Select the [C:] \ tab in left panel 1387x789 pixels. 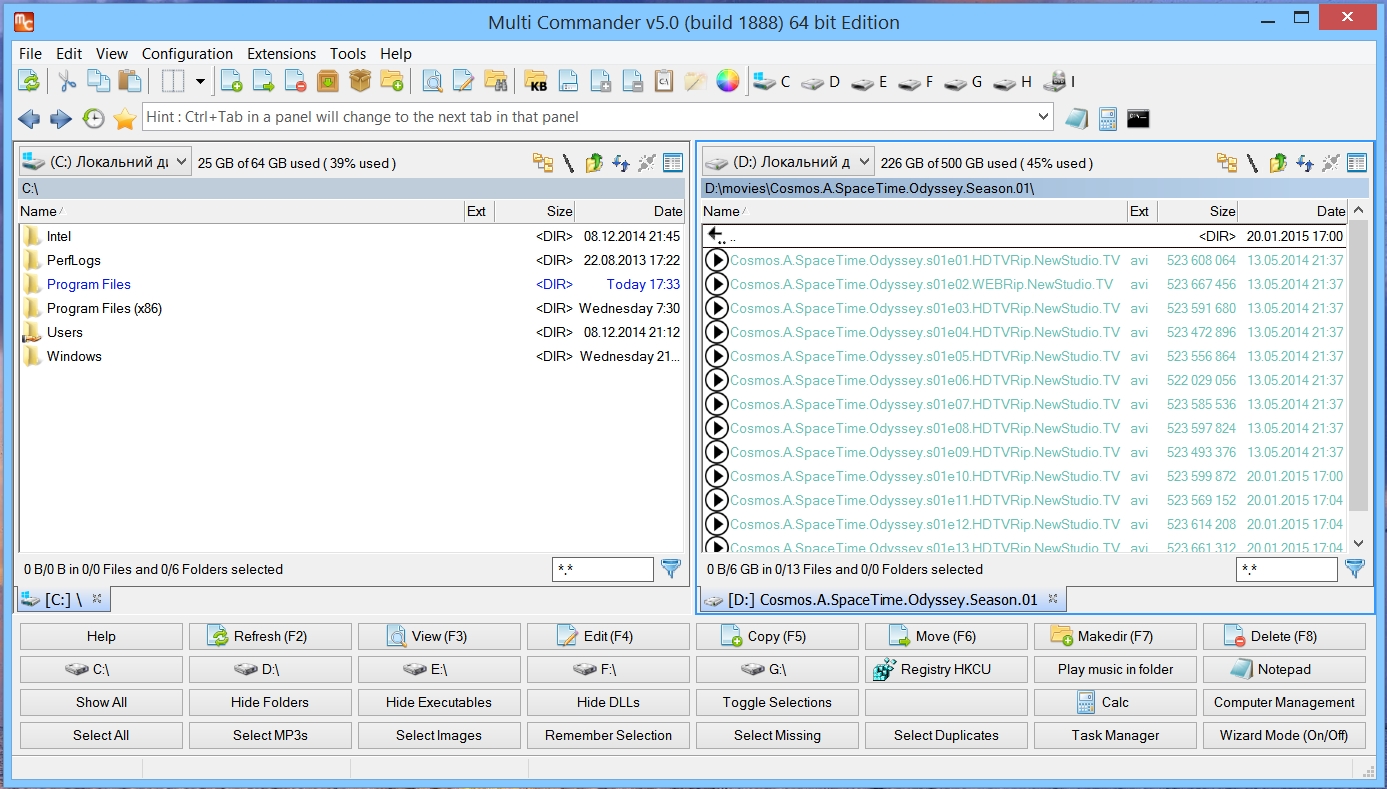tap(64, 600)
